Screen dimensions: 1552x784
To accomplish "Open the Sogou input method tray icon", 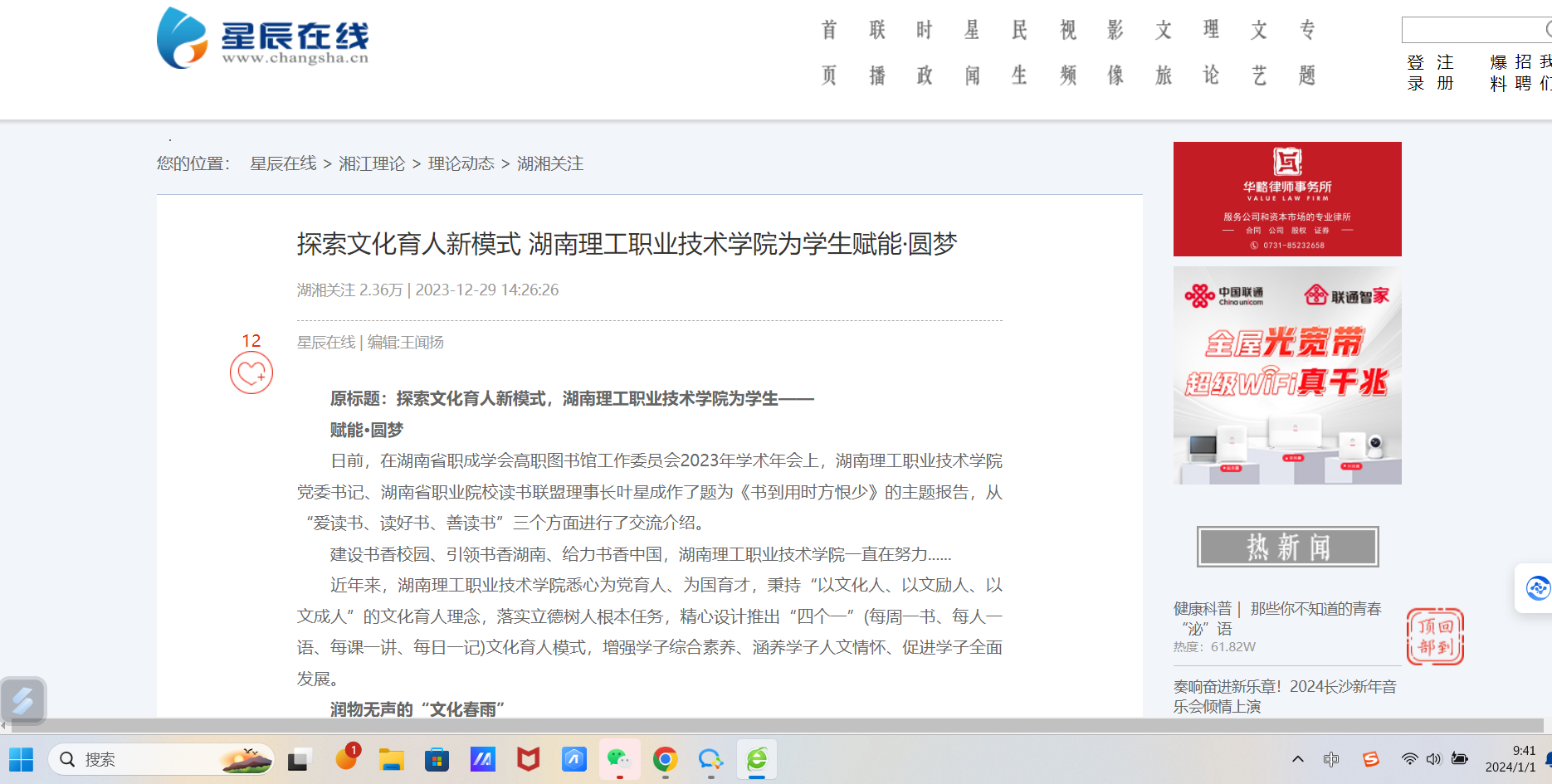I will (x=1370, y=759).
